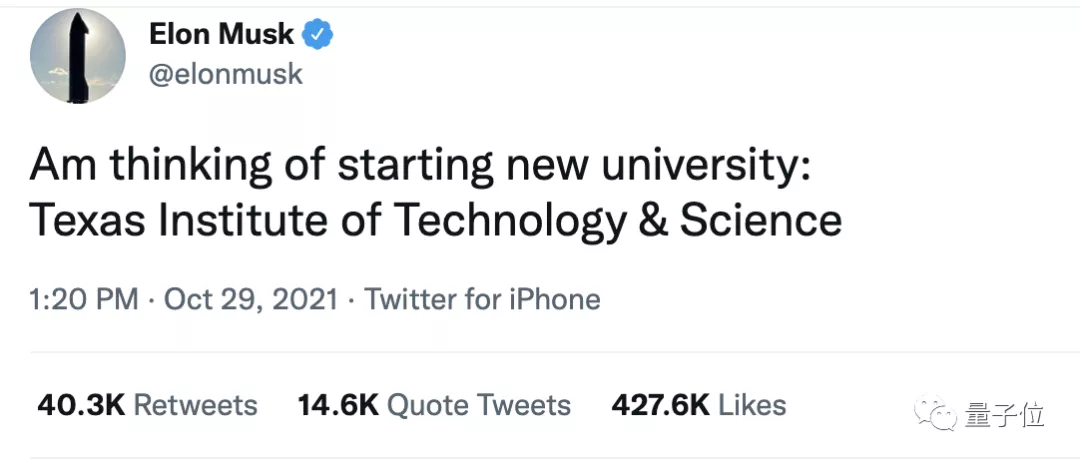1080x463 pixels.
Task: Open the "Twitter for iPhone" source link
Action: [482, 299]
